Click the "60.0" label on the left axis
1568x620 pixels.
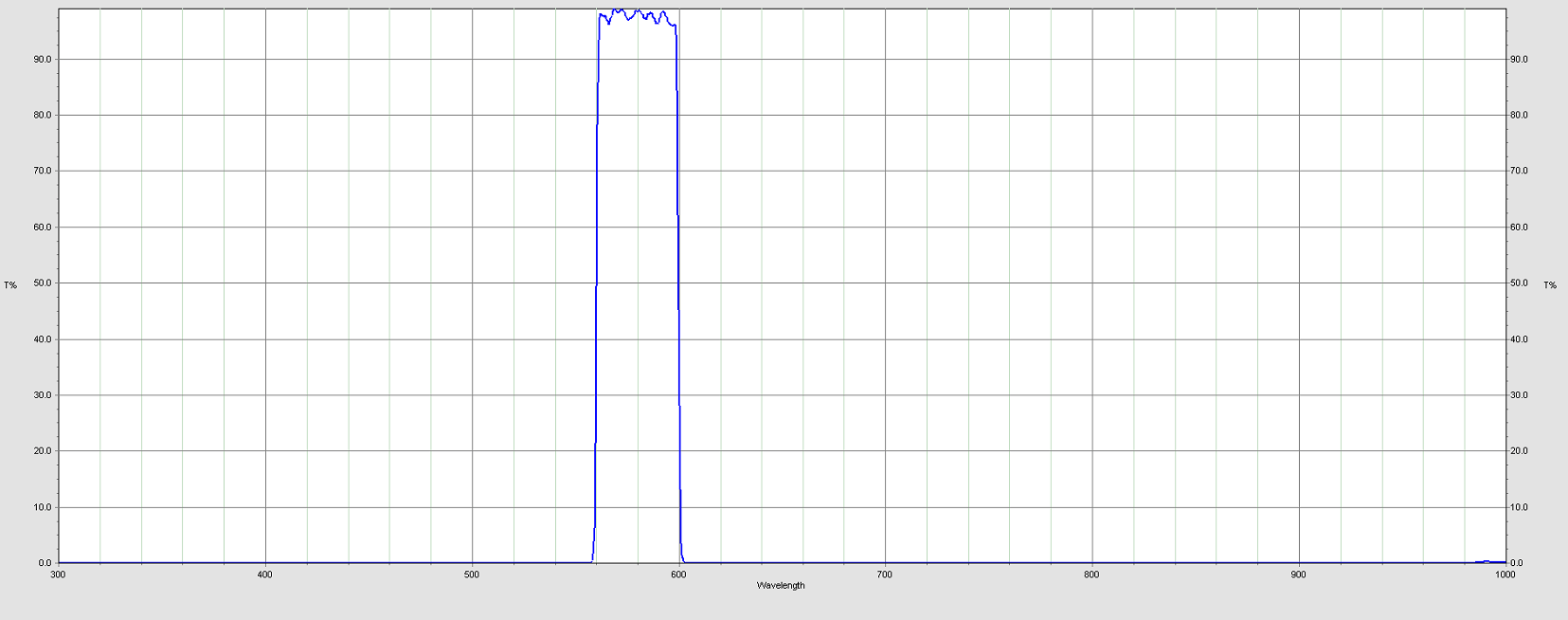(x=43, y=228)
